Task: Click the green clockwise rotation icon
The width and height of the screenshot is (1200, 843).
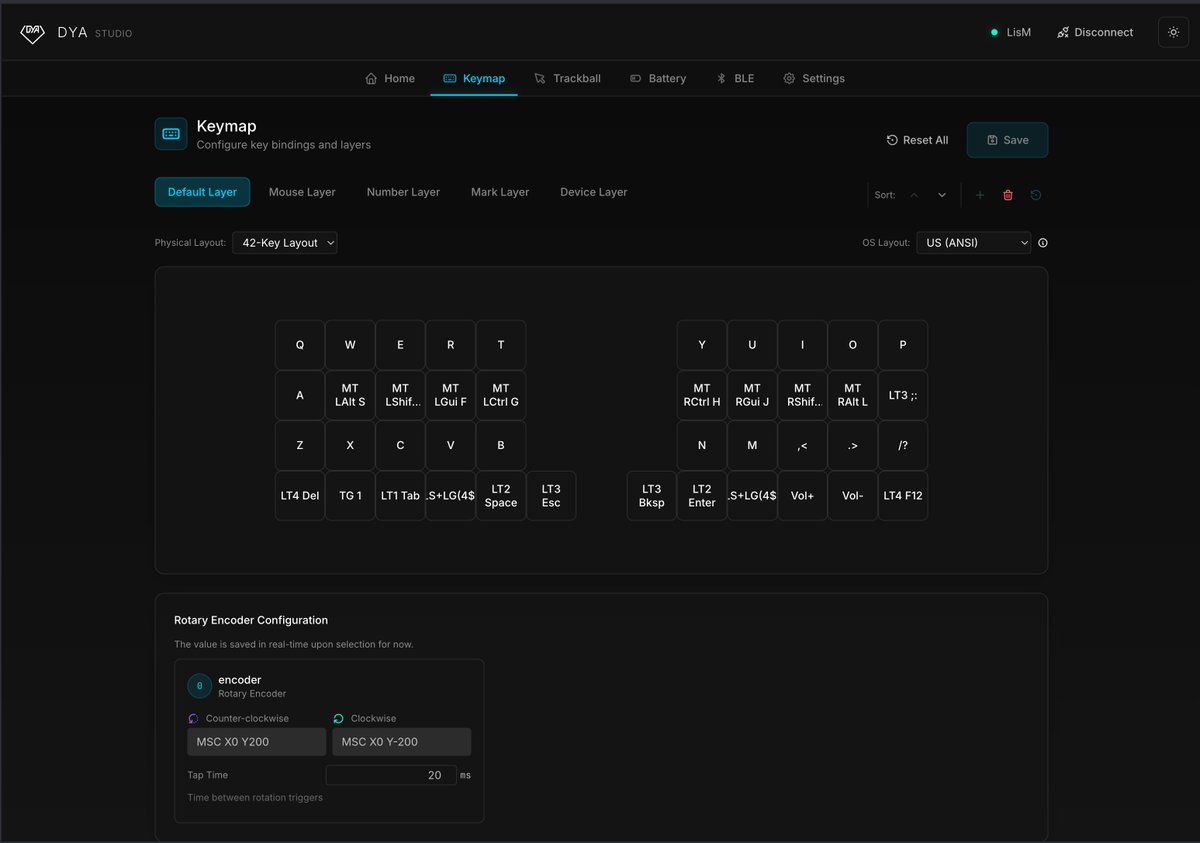Action: [x=339, y=719]
